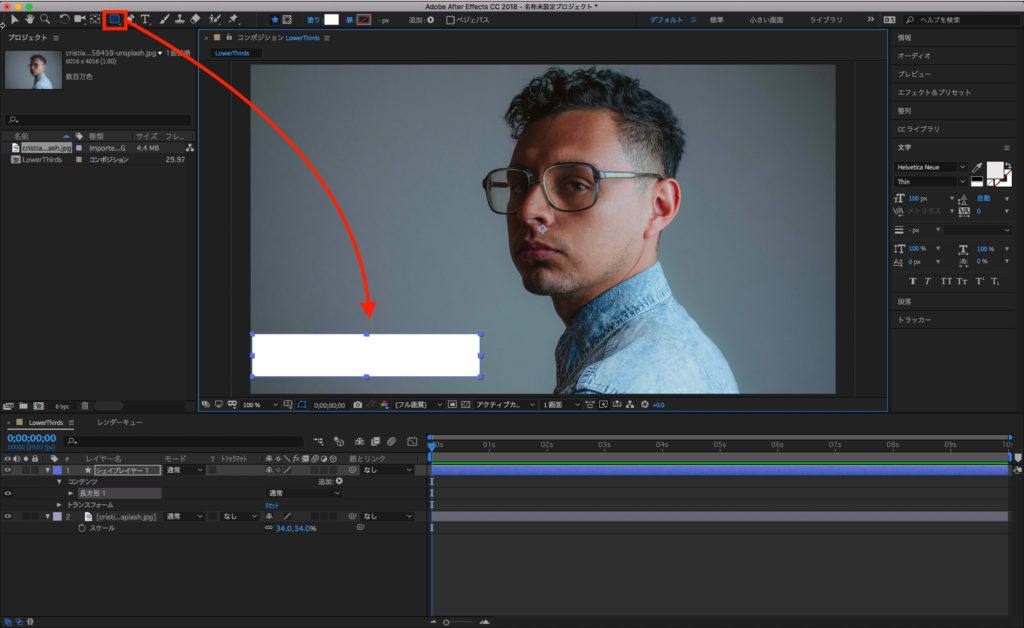Select the Hand tool
The image size is (1024, 628).
pos(30,19)
